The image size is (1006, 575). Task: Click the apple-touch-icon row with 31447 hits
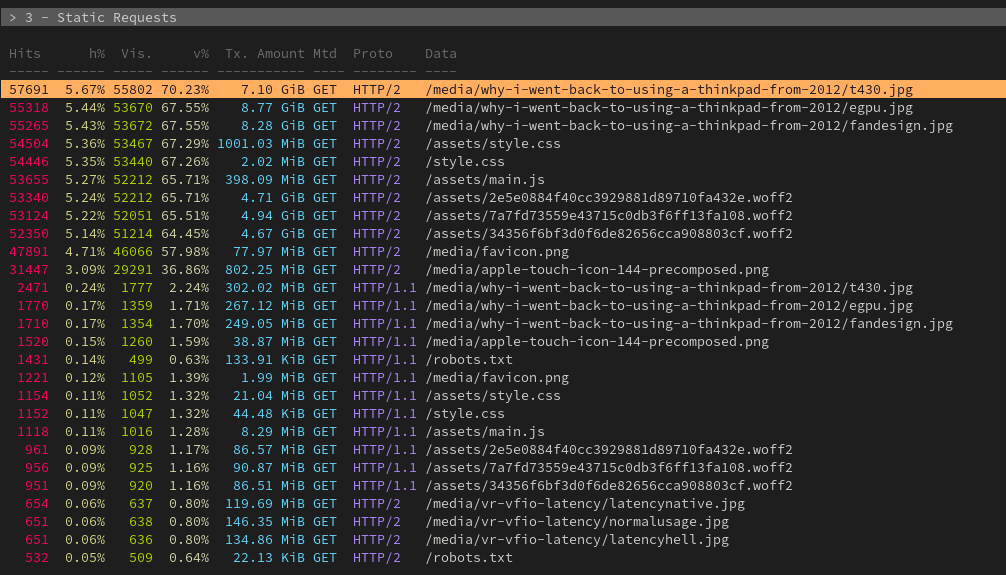596,270
